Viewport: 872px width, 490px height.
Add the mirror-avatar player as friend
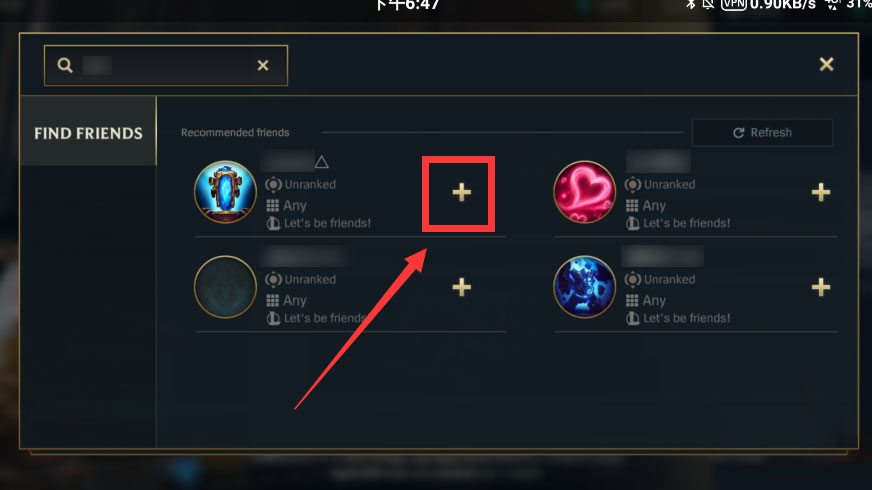(x=461, y=192)
